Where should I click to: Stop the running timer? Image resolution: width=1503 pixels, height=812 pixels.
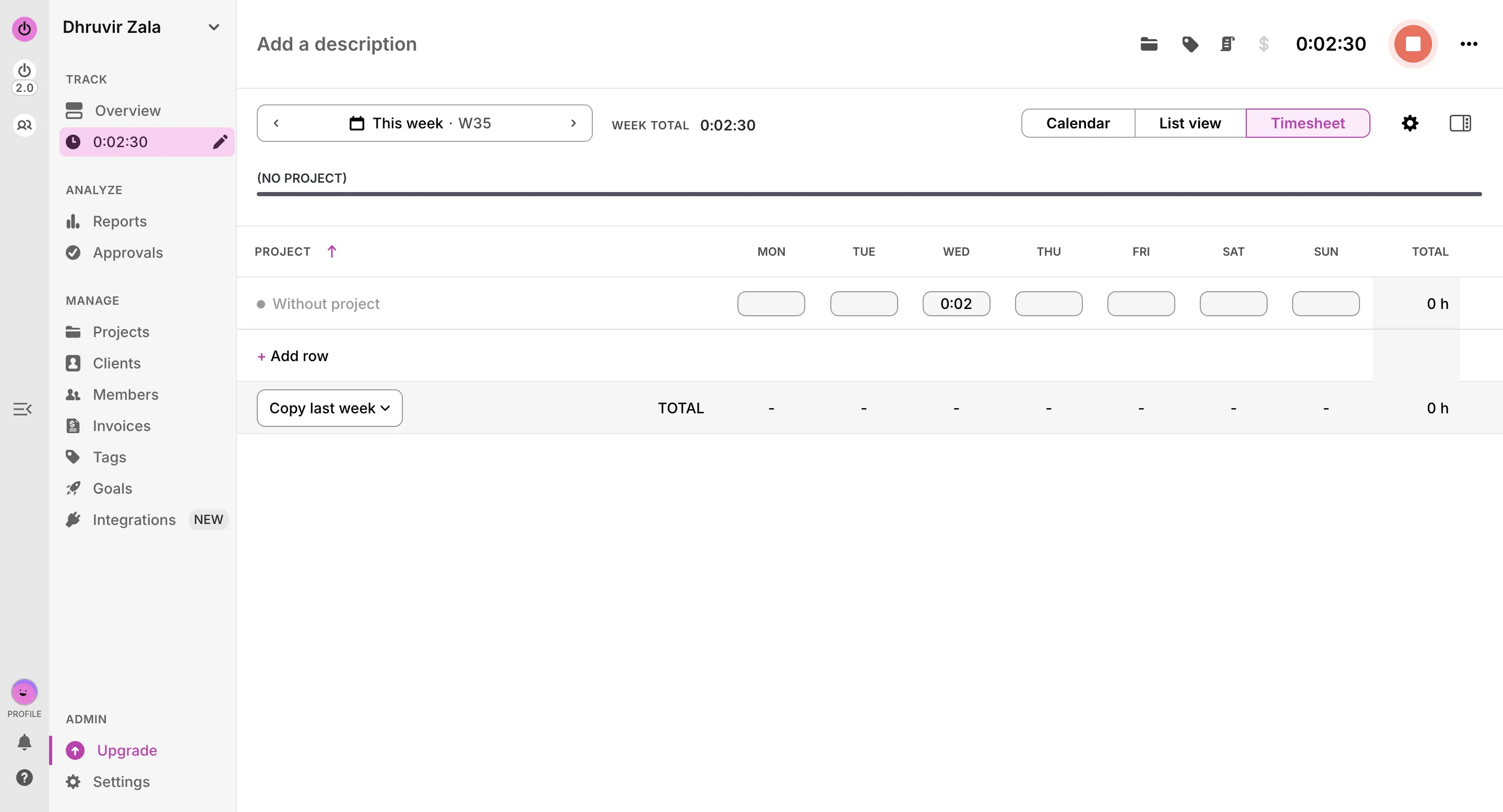1413,44
